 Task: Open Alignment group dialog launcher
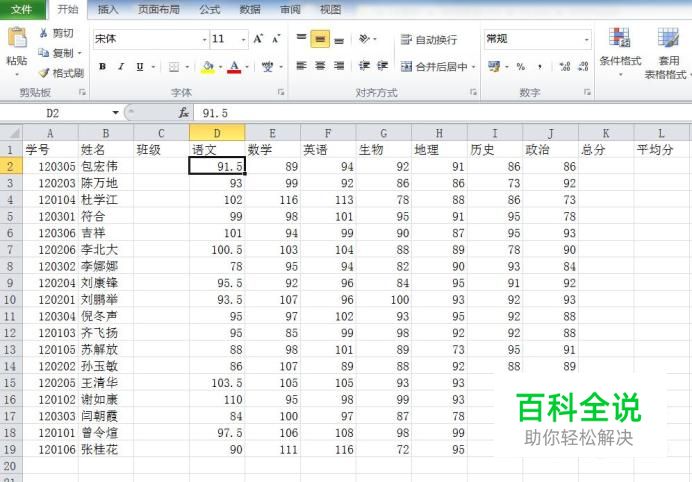pyautogui.click(x=473, y=92)
